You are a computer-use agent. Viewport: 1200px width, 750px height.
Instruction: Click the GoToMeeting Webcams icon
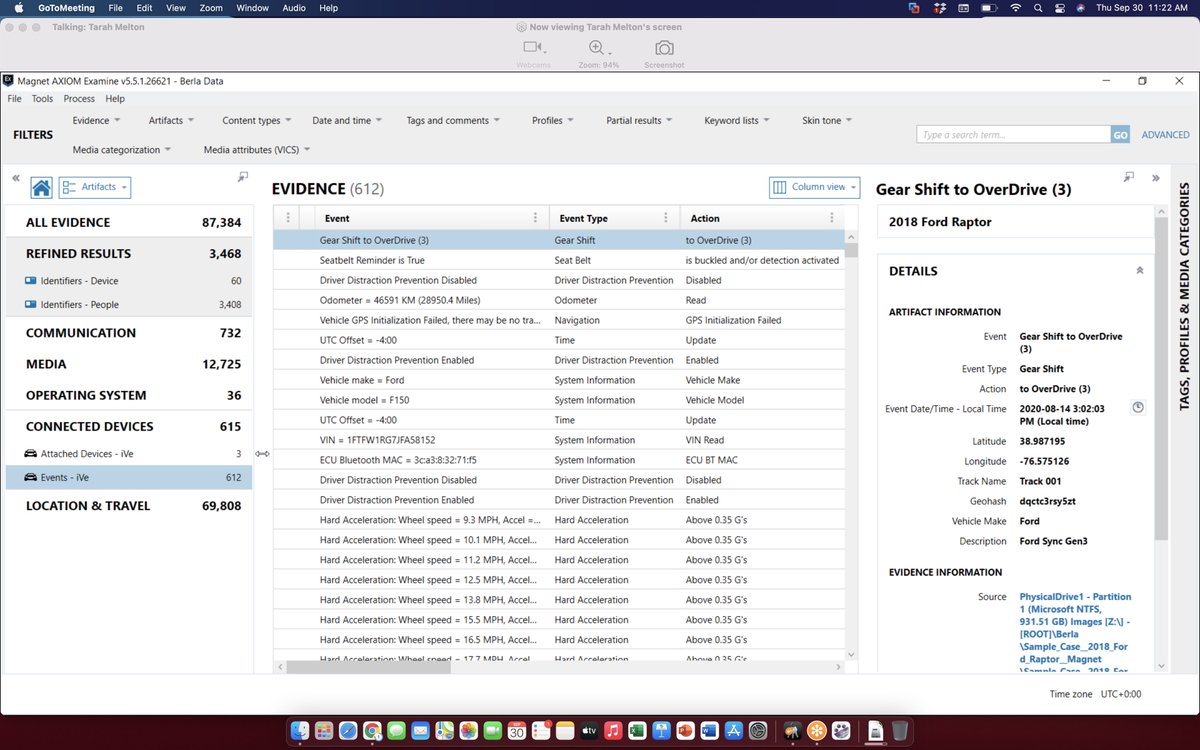[x=533, y=47]
